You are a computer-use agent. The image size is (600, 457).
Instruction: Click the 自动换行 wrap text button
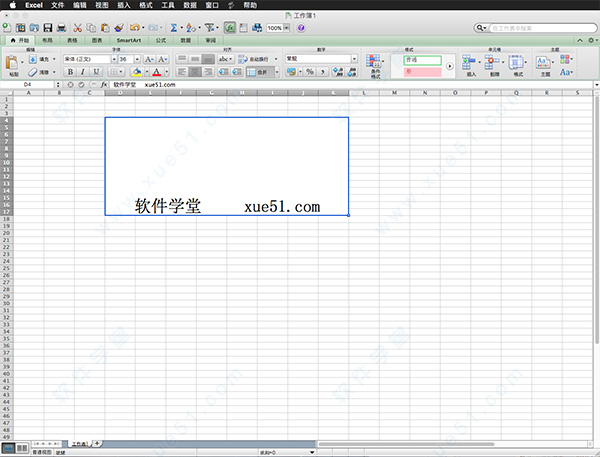click(x=257, y=59)
